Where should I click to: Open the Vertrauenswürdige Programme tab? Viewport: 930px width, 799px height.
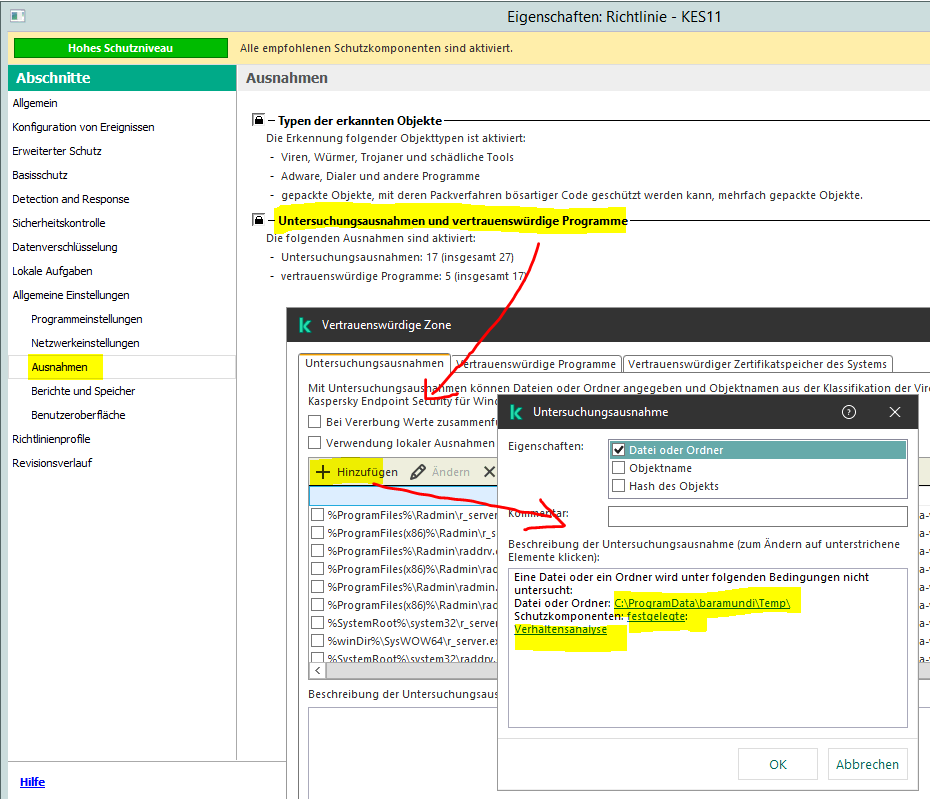(x=535, y=364)
